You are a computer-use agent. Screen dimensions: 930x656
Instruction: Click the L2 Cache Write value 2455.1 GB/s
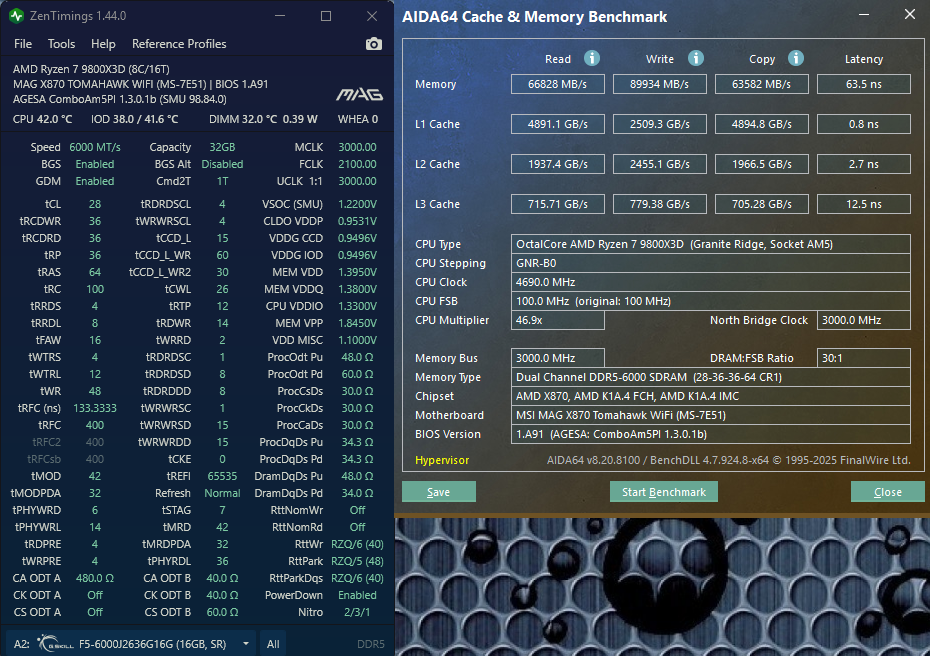point(660,164)
